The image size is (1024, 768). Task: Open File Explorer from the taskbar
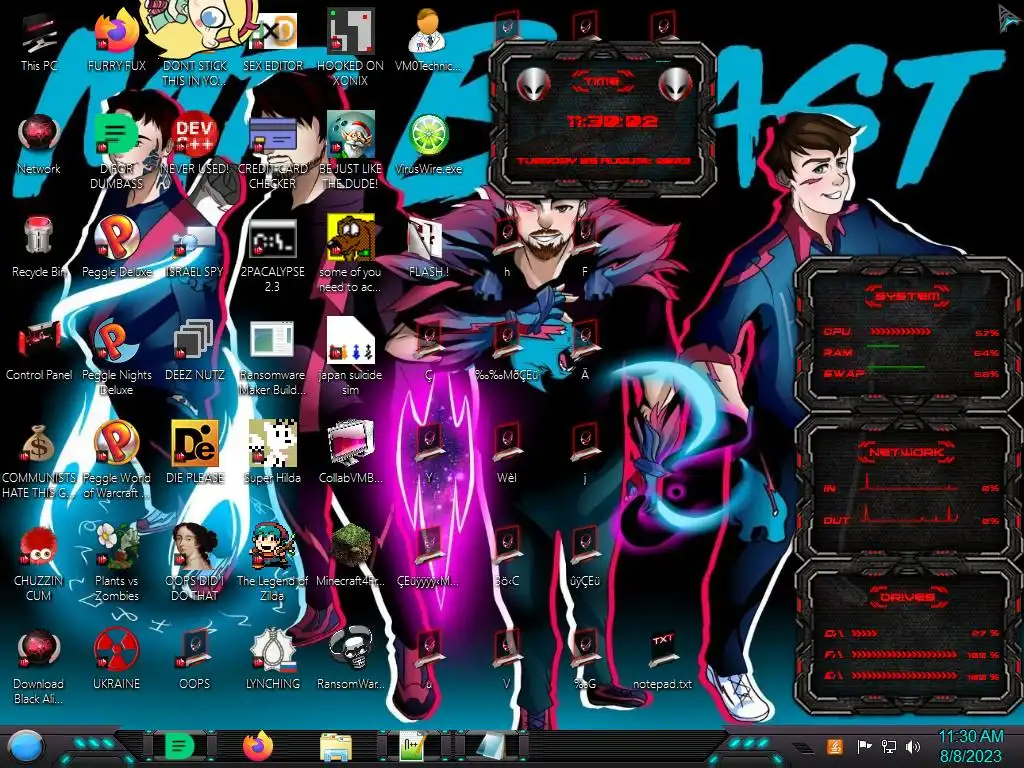[336, 747]
